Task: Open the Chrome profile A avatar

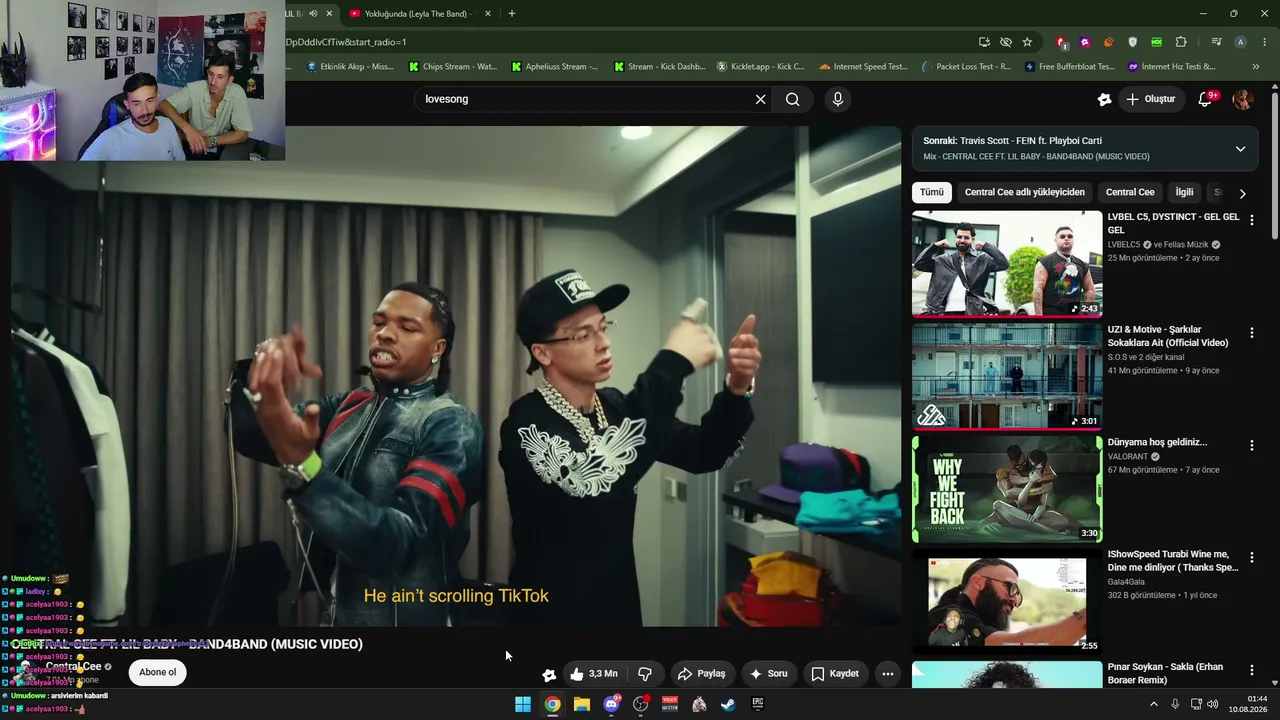Action: tap(1240, 42)
